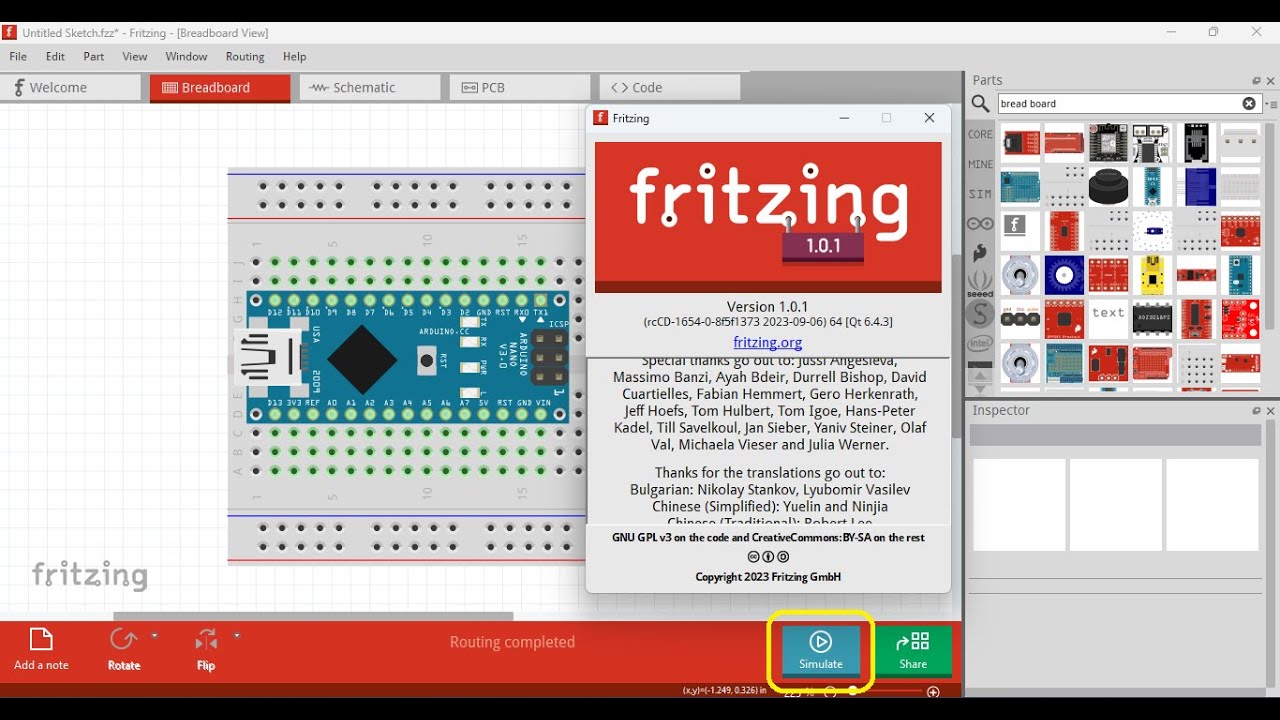Image resolution: width=1280 pixels, height=720 pixels.
Task: Select the round black pushbutton part
Action: point(1108,186)
